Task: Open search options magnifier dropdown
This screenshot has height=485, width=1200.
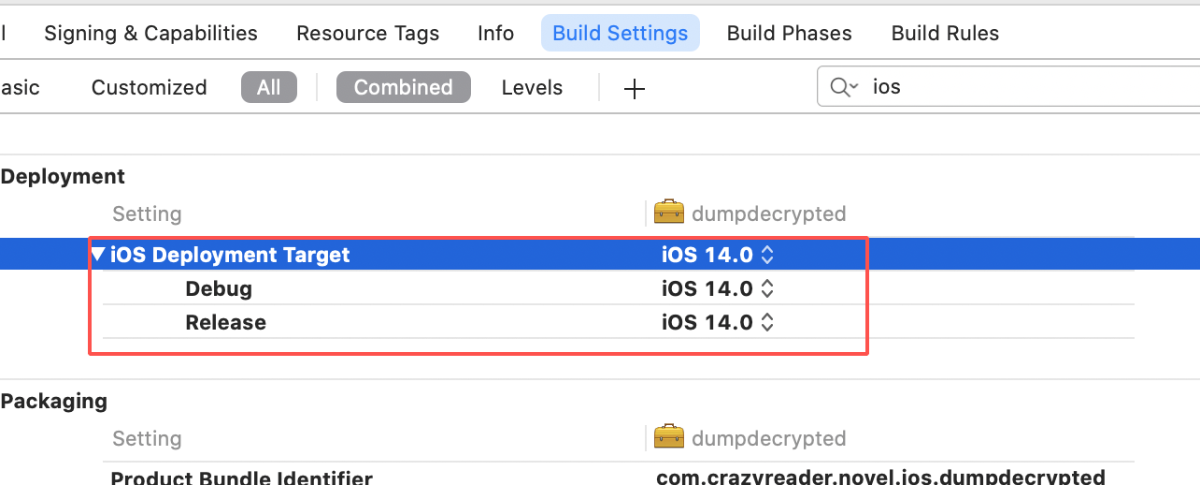Action: 844,87
